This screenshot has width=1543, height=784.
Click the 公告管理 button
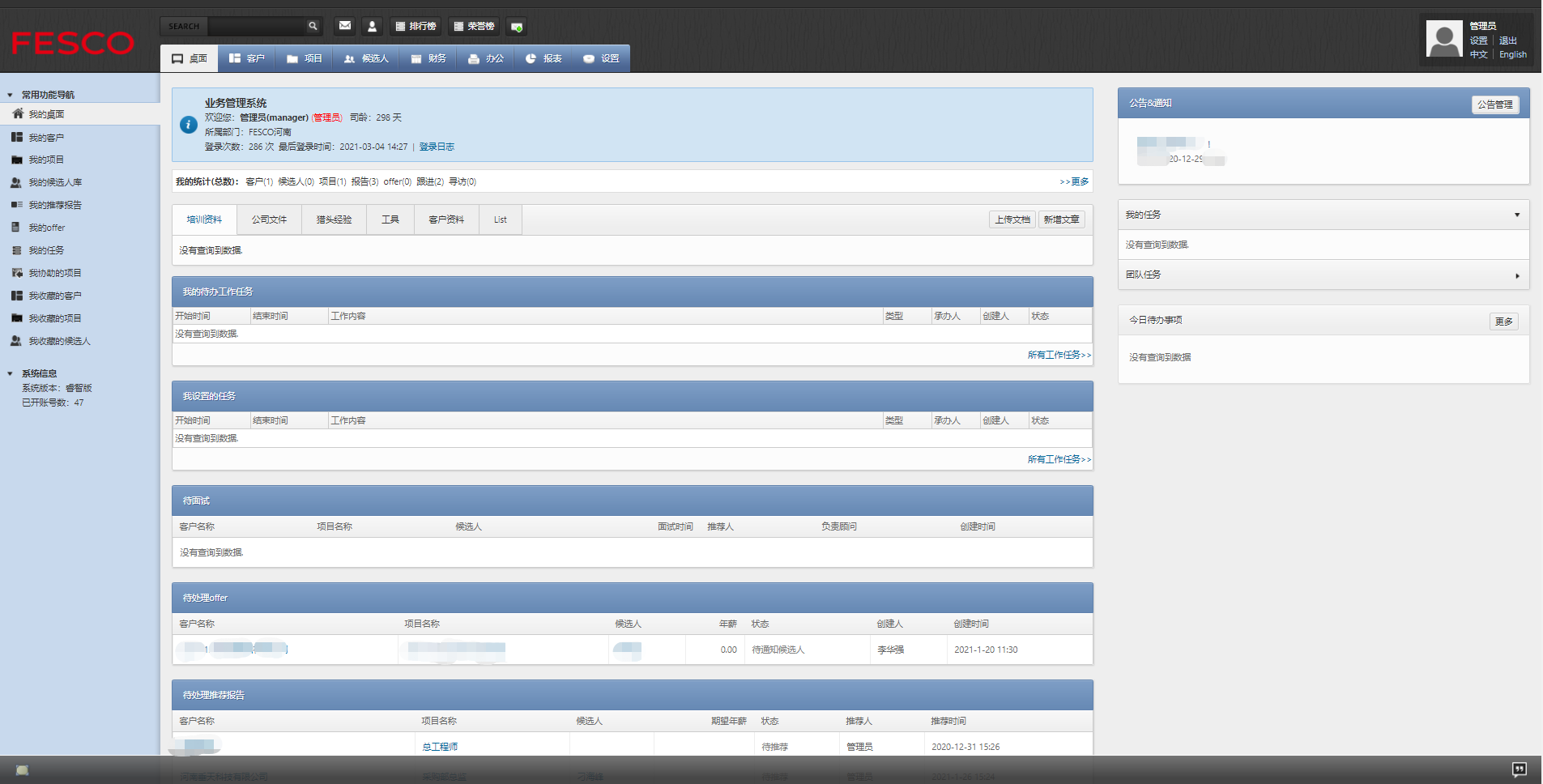(1494, 104)
